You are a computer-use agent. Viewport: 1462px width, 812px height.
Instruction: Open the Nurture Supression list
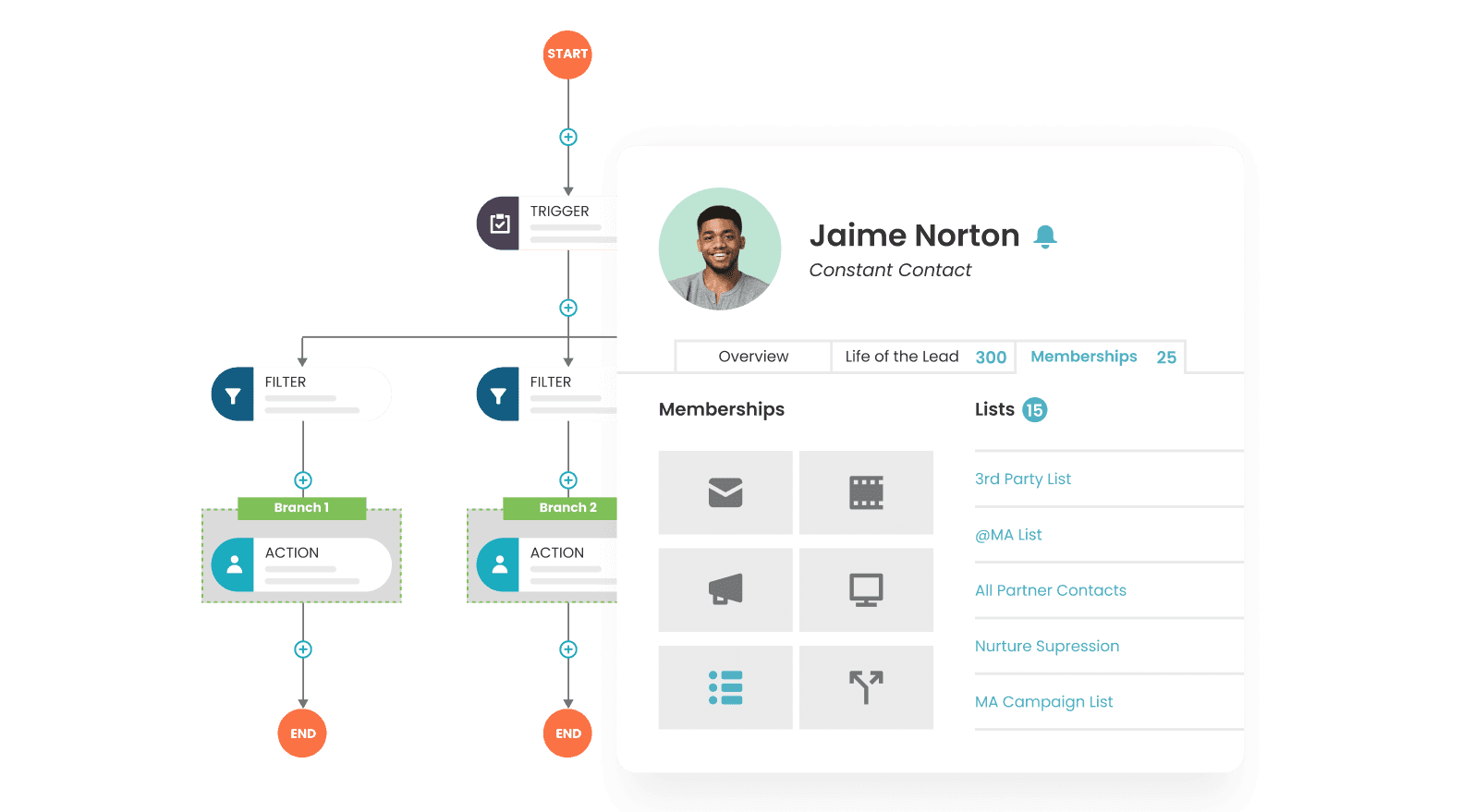pos(1047,646)
